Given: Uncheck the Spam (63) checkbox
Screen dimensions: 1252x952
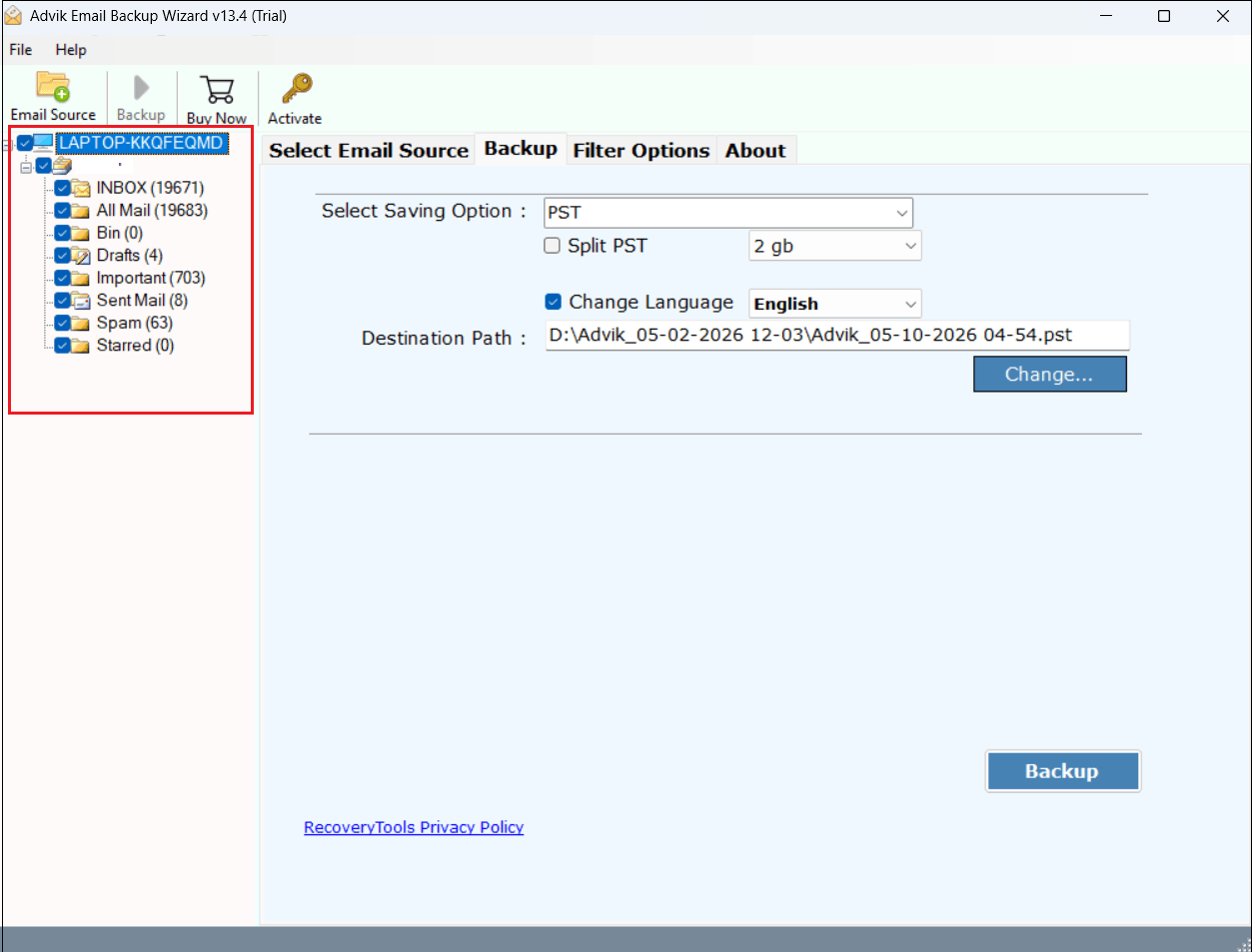Looking at the screenshot, I should 62,323.
